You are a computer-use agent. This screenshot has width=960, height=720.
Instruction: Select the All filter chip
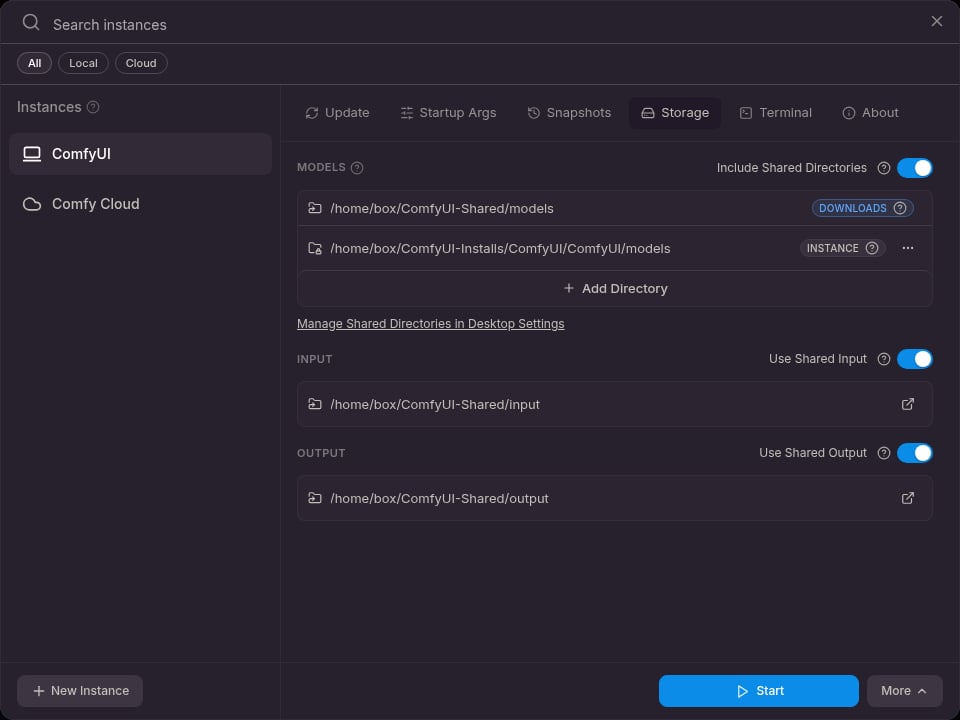pos(34,63)
